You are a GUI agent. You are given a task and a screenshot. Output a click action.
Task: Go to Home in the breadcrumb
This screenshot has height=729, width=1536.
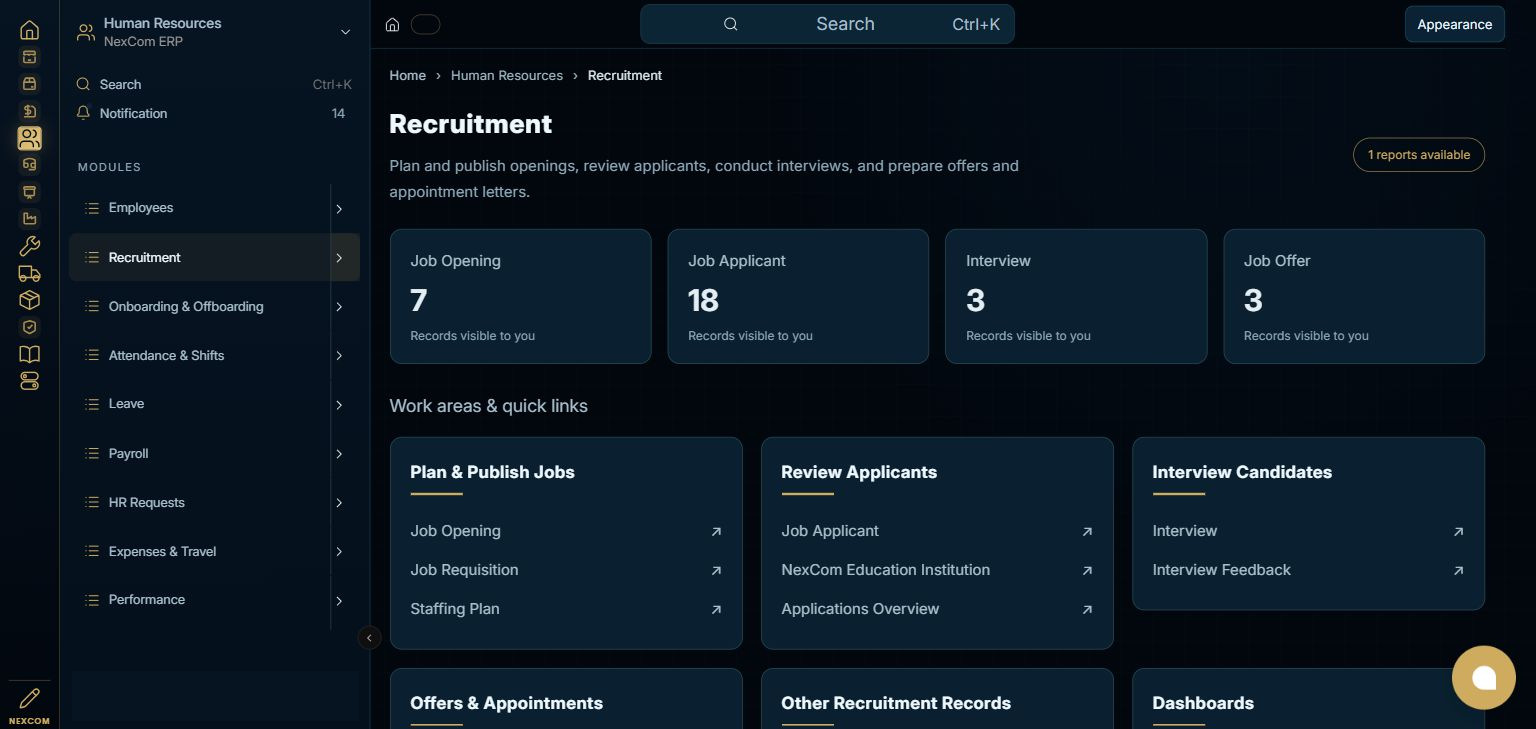click(407, 75)
